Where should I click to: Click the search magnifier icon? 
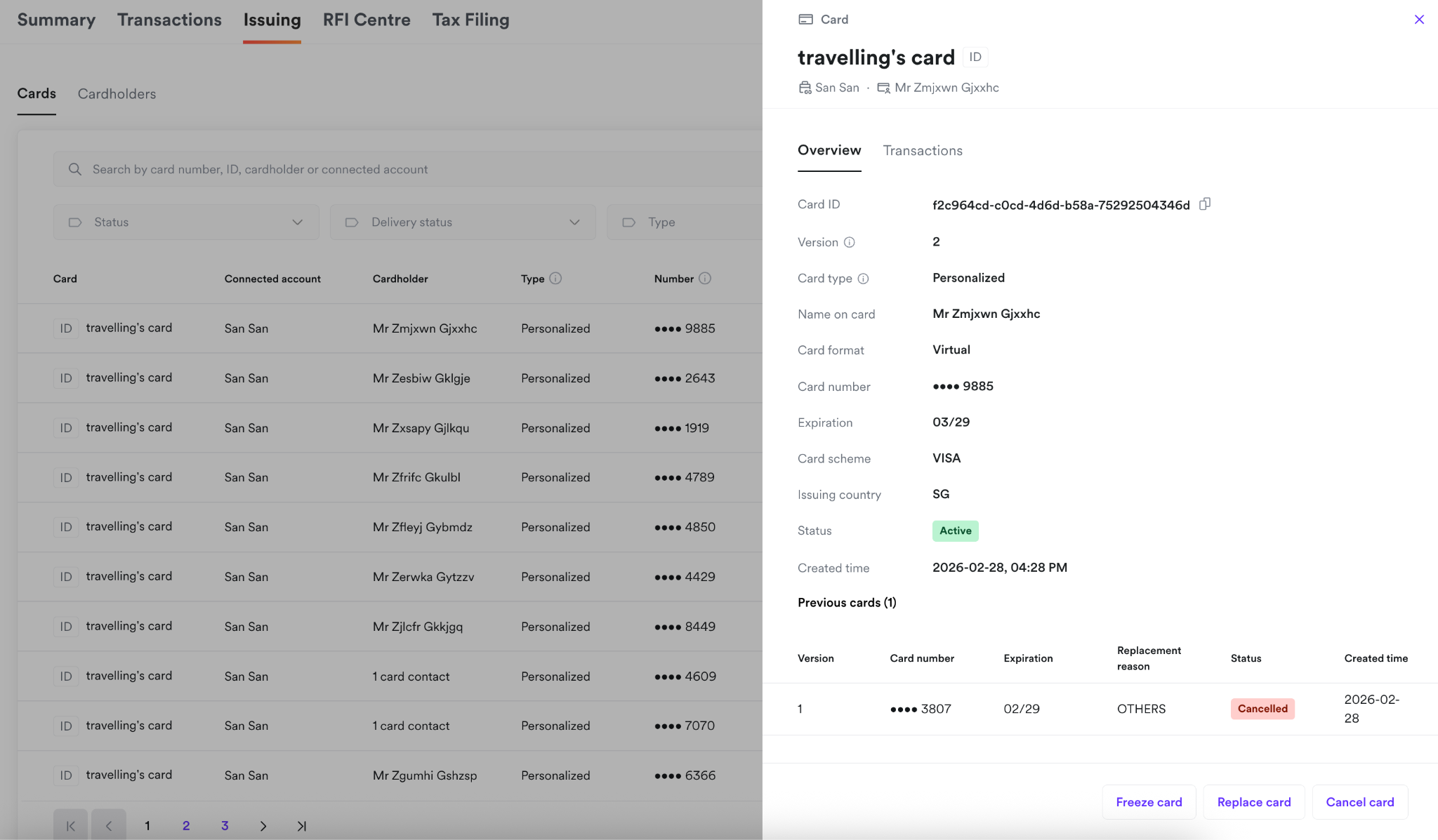[x=75, y=169]
